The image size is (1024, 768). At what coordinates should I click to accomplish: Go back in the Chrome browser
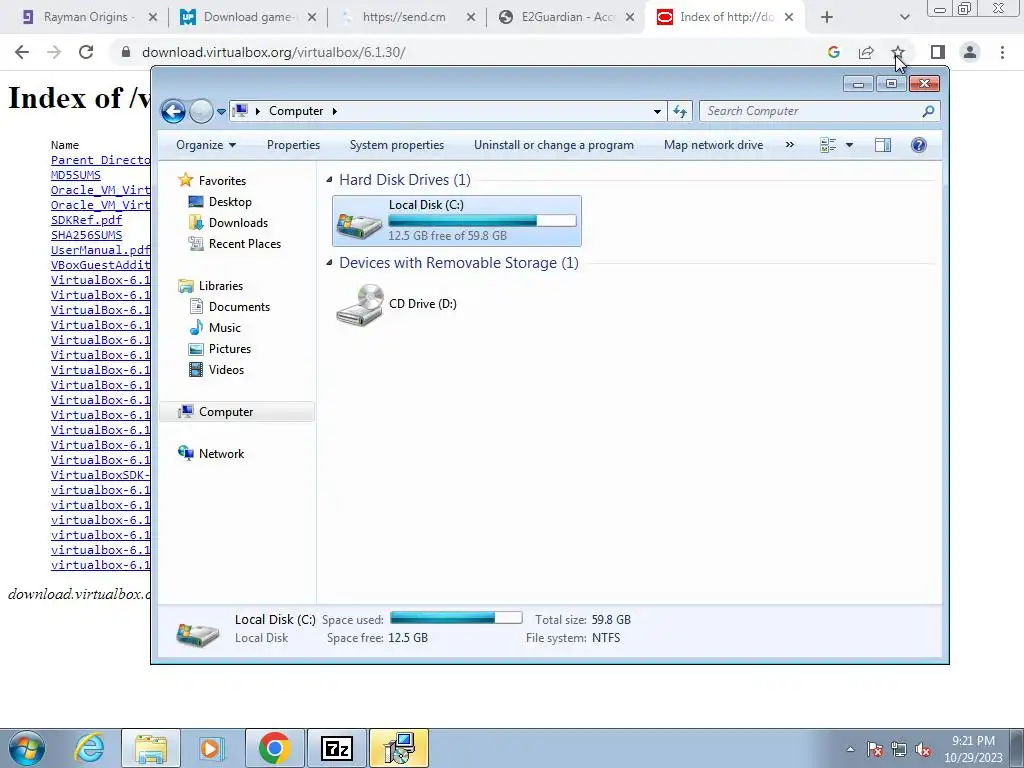[x=22, y=52]
